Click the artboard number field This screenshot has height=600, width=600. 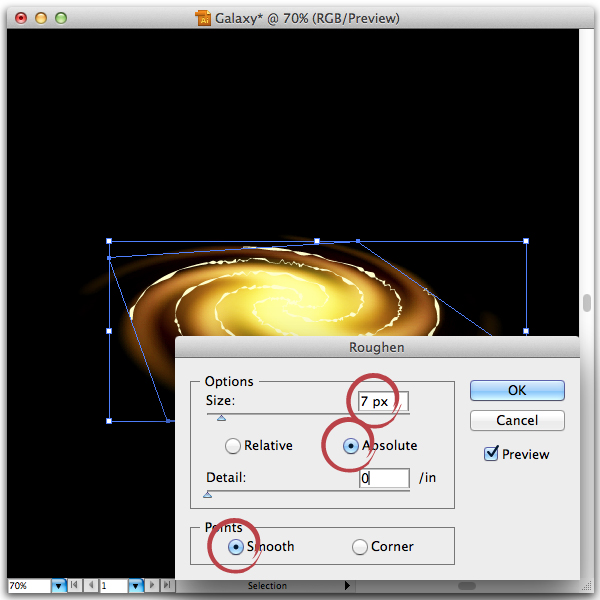coord(114,585)
